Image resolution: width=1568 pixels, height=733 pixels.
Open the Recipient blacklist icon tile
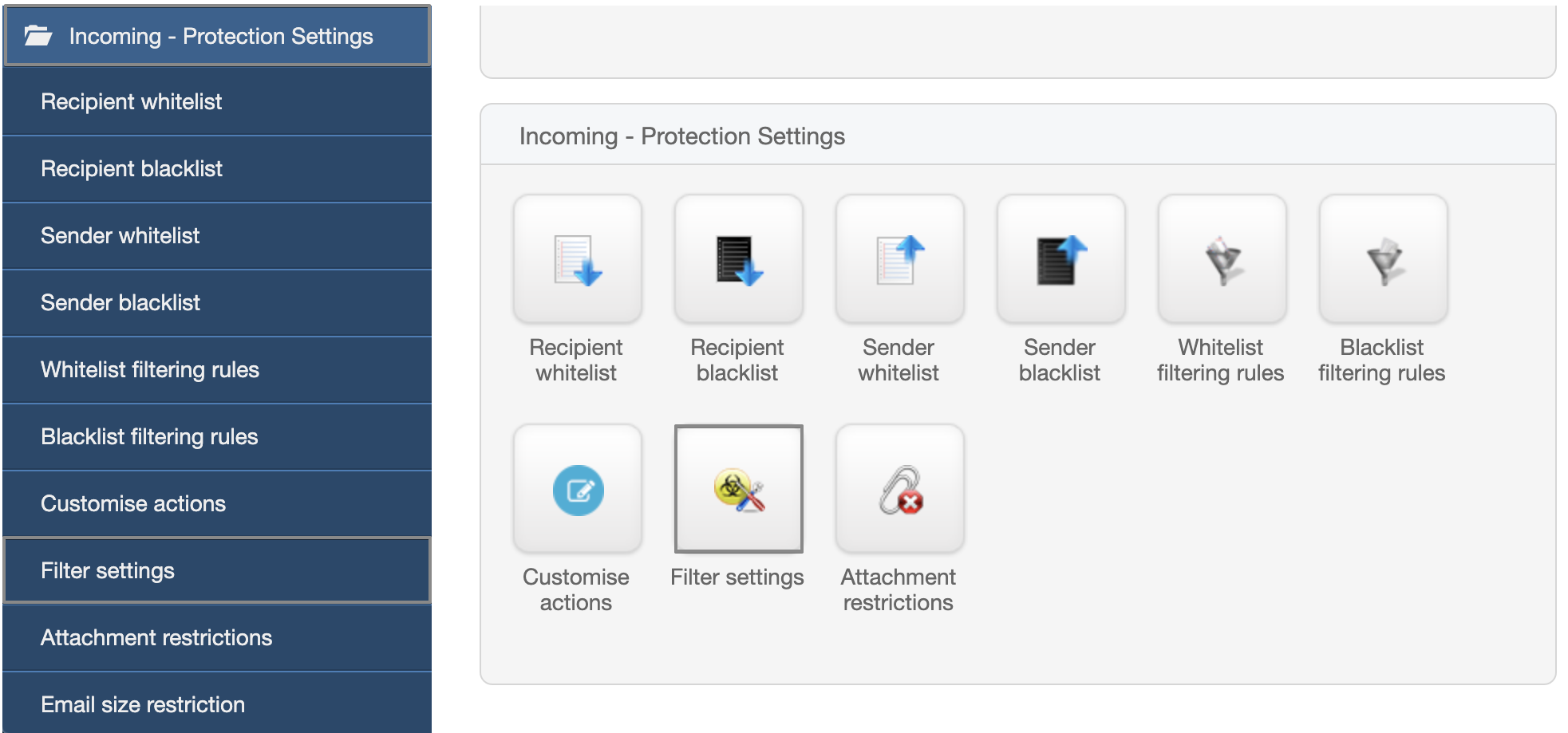(x=739, y=259)
